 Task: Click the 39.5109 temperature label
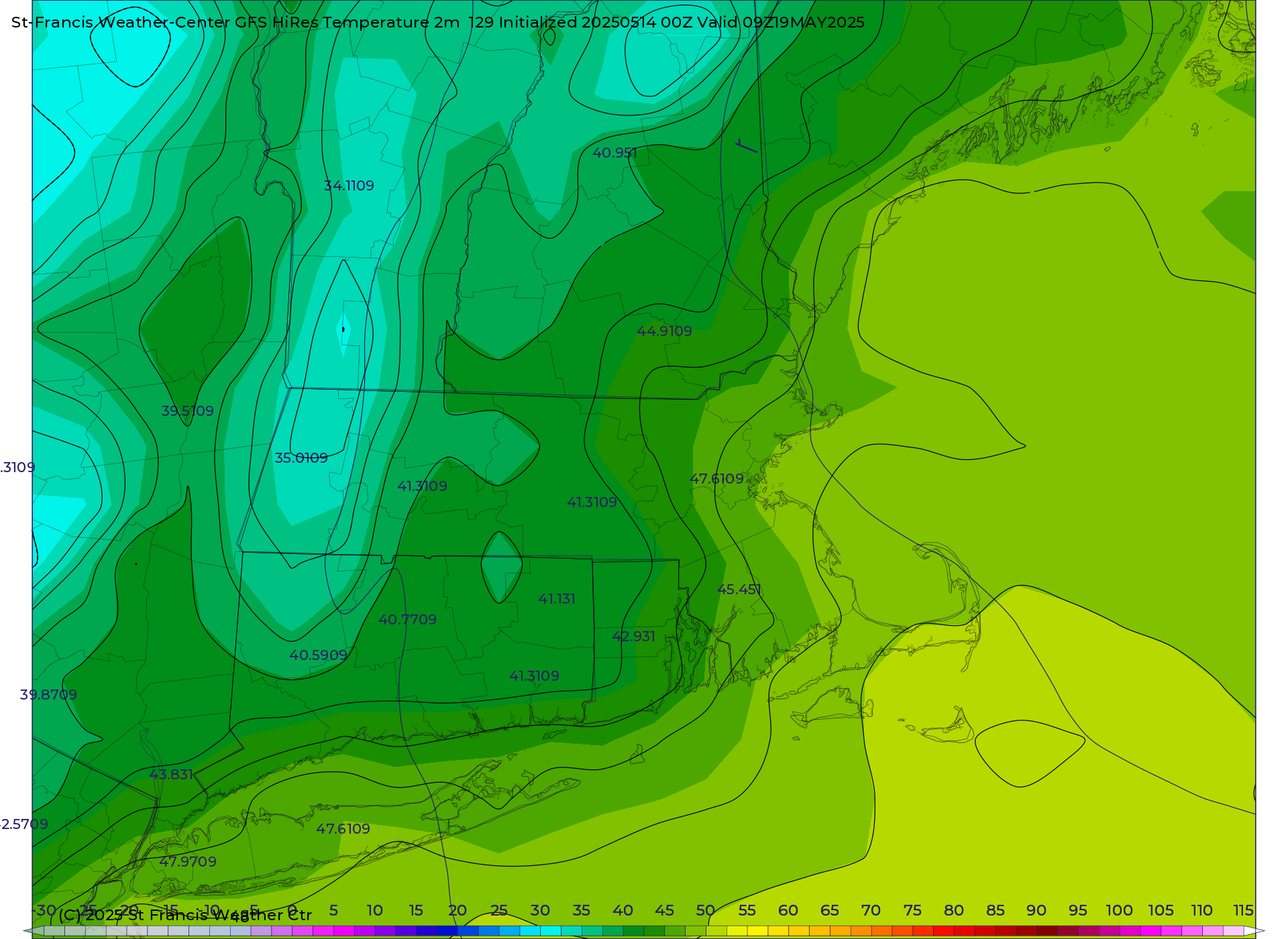187,411
